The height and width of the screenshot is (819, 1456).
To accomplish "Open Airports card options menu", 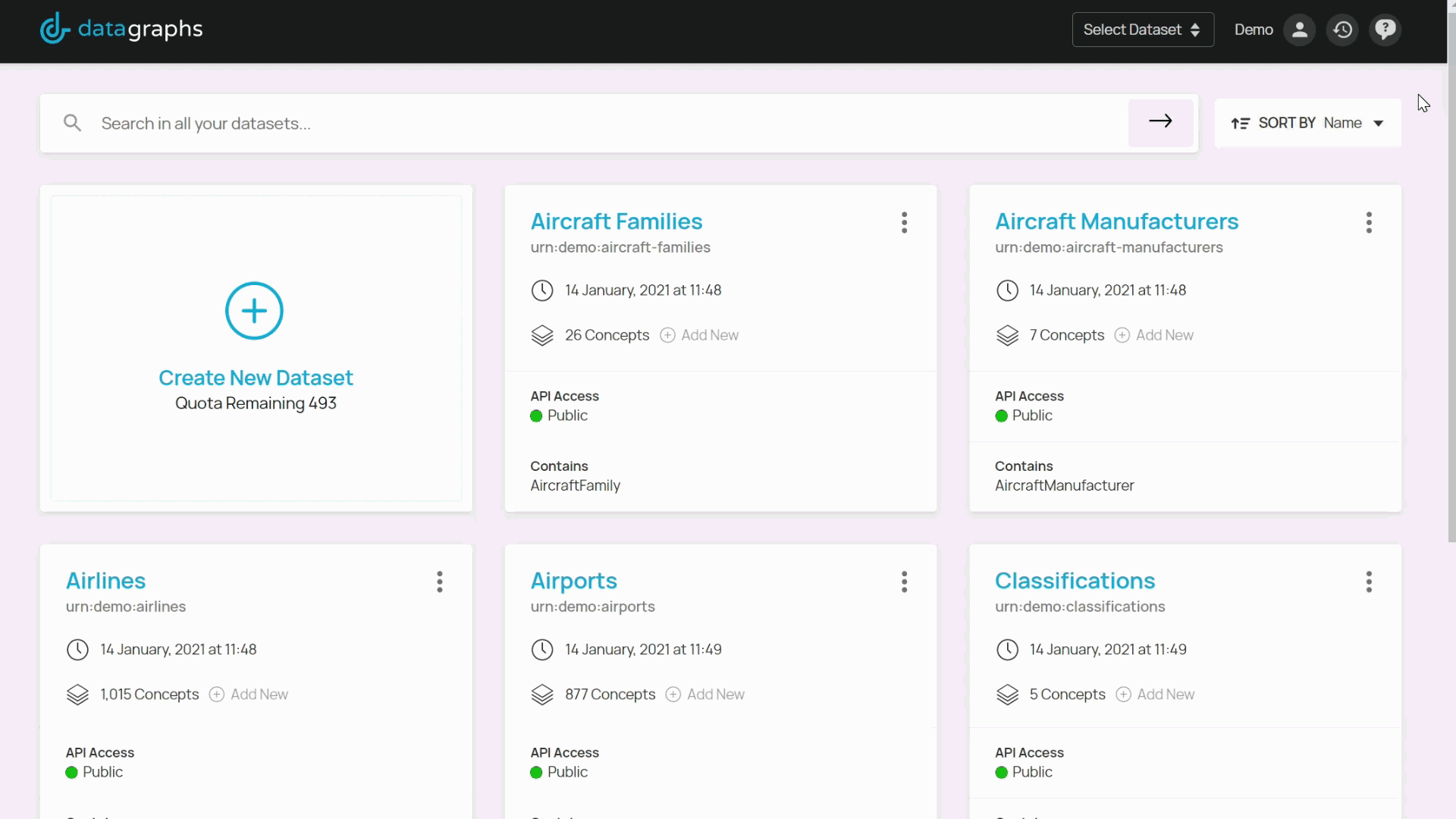I will point(904,582).
